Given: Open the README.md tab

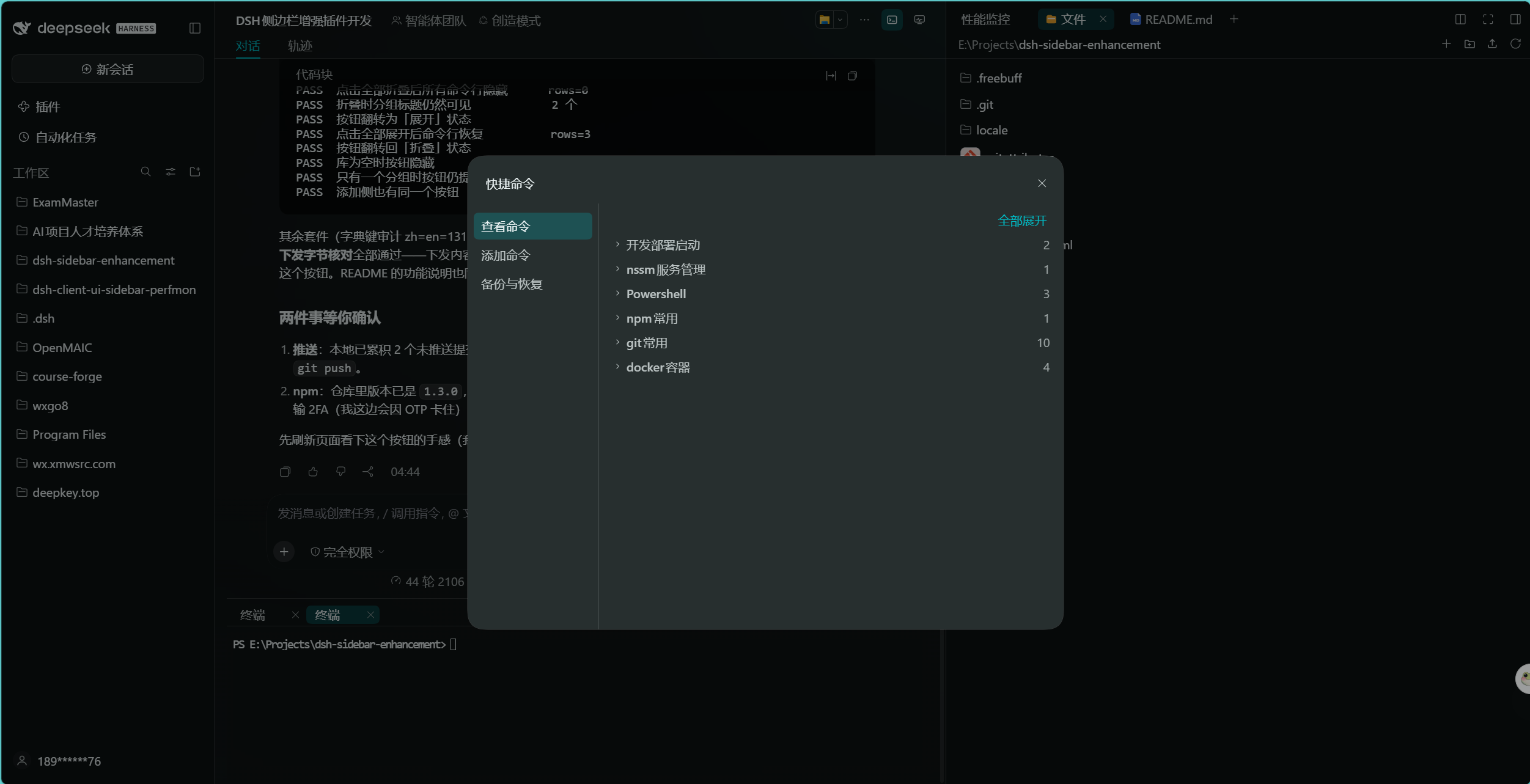Looking at the screenshot, I should point(1171,20).
